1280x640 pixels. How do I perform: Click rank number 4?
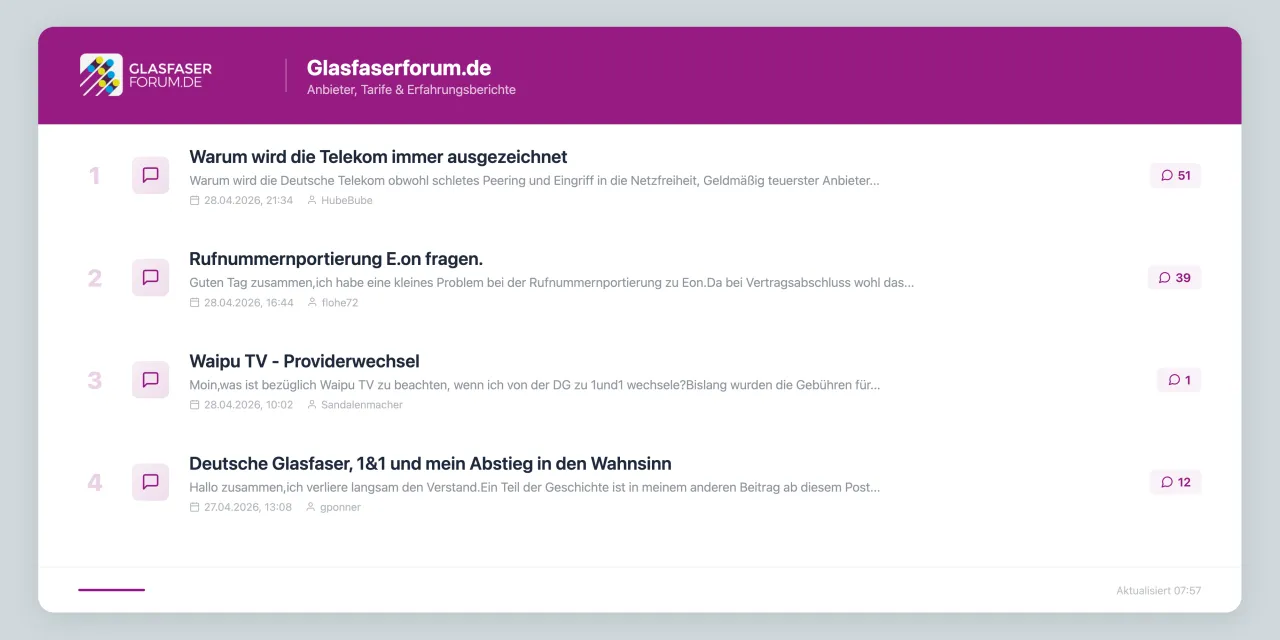[x=94, y=483]
